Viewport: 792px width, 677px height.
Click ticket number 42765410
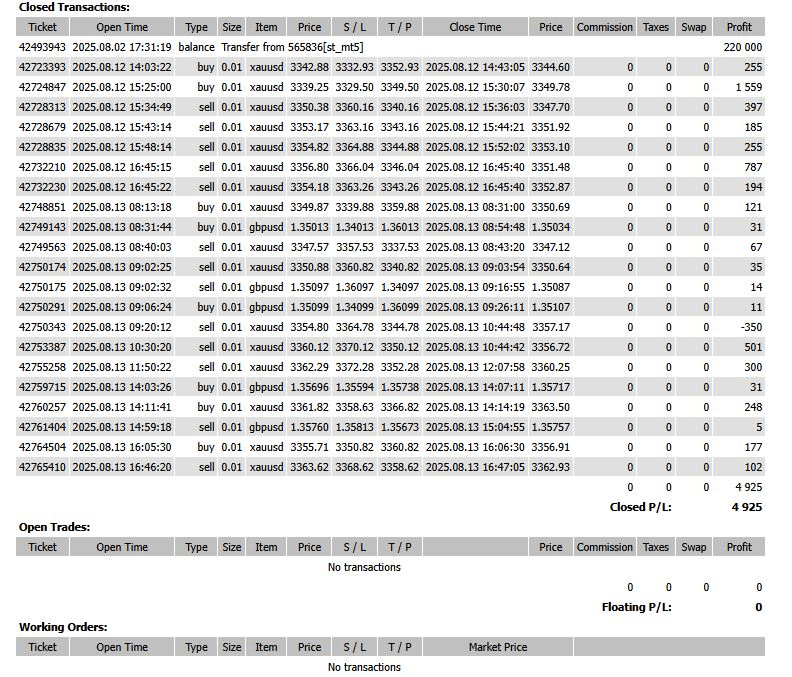42,467
